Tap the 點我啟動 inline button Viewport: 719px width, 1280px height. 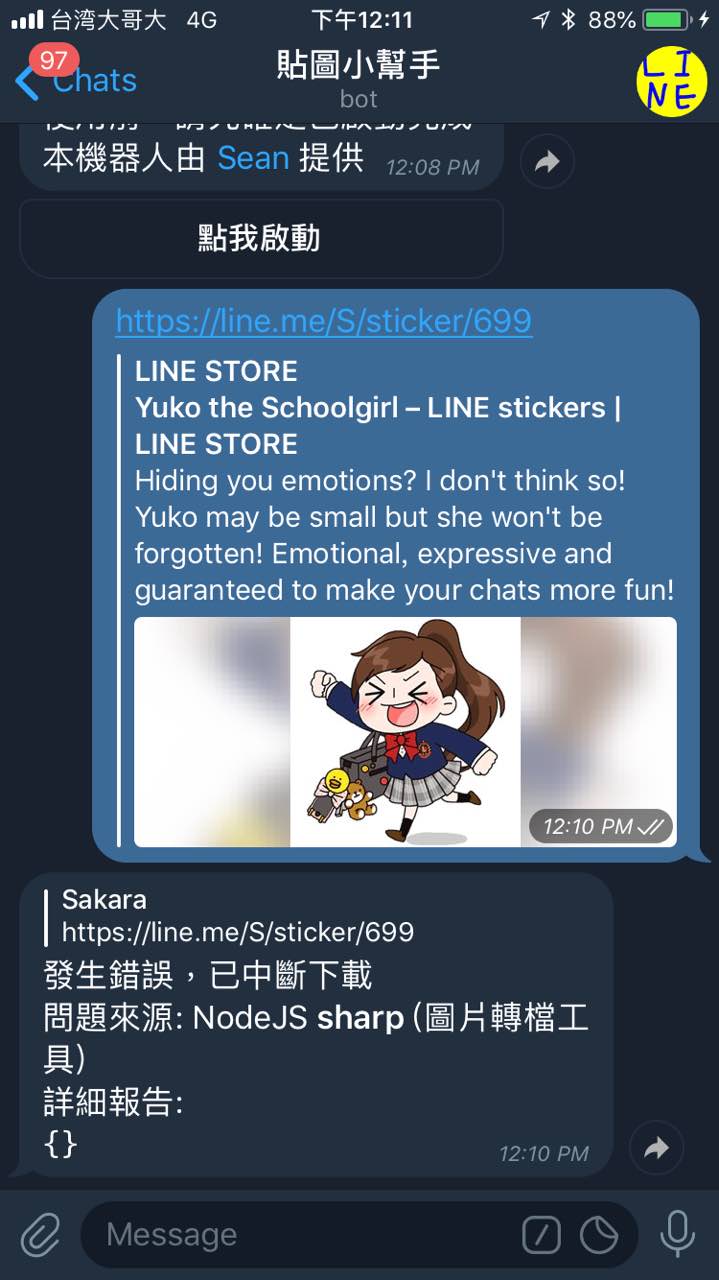[261, 238]
